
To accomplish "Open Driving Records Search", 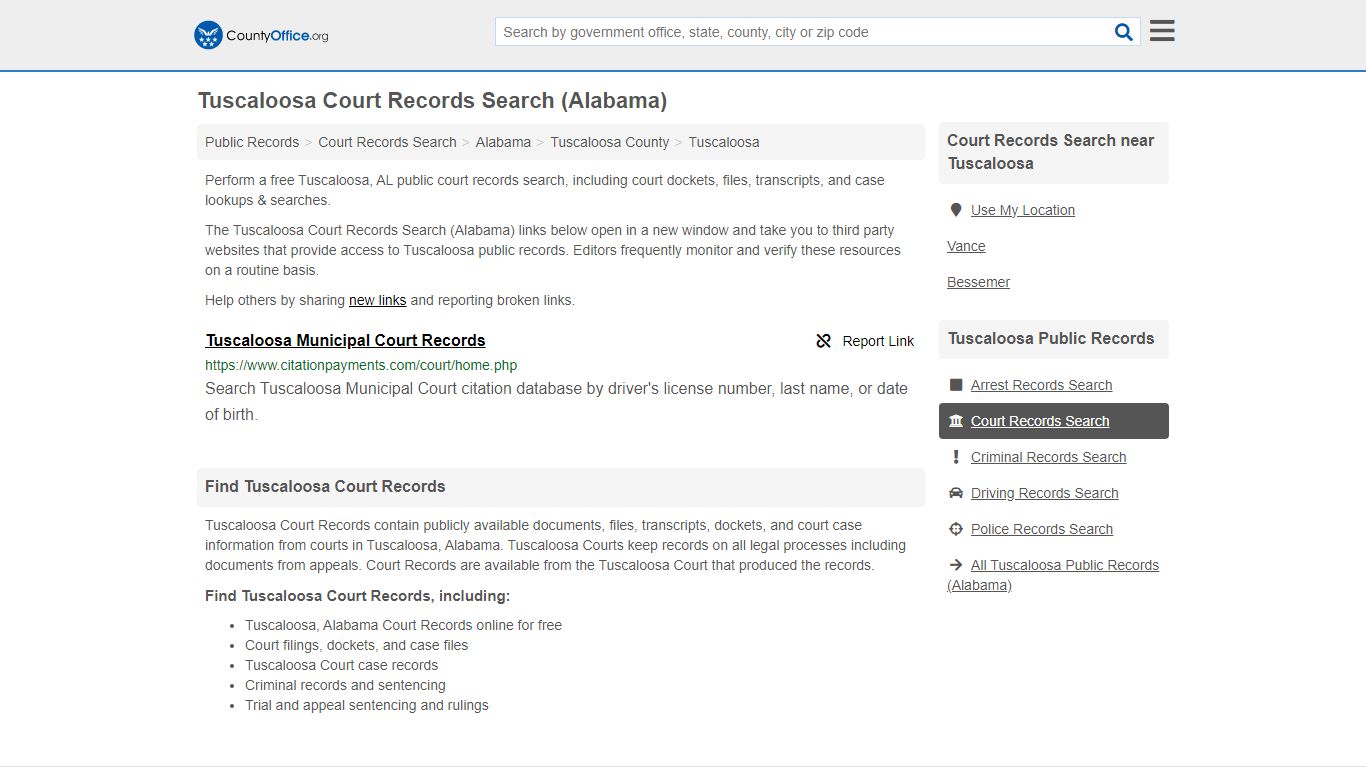I will tap(1044, 493).
